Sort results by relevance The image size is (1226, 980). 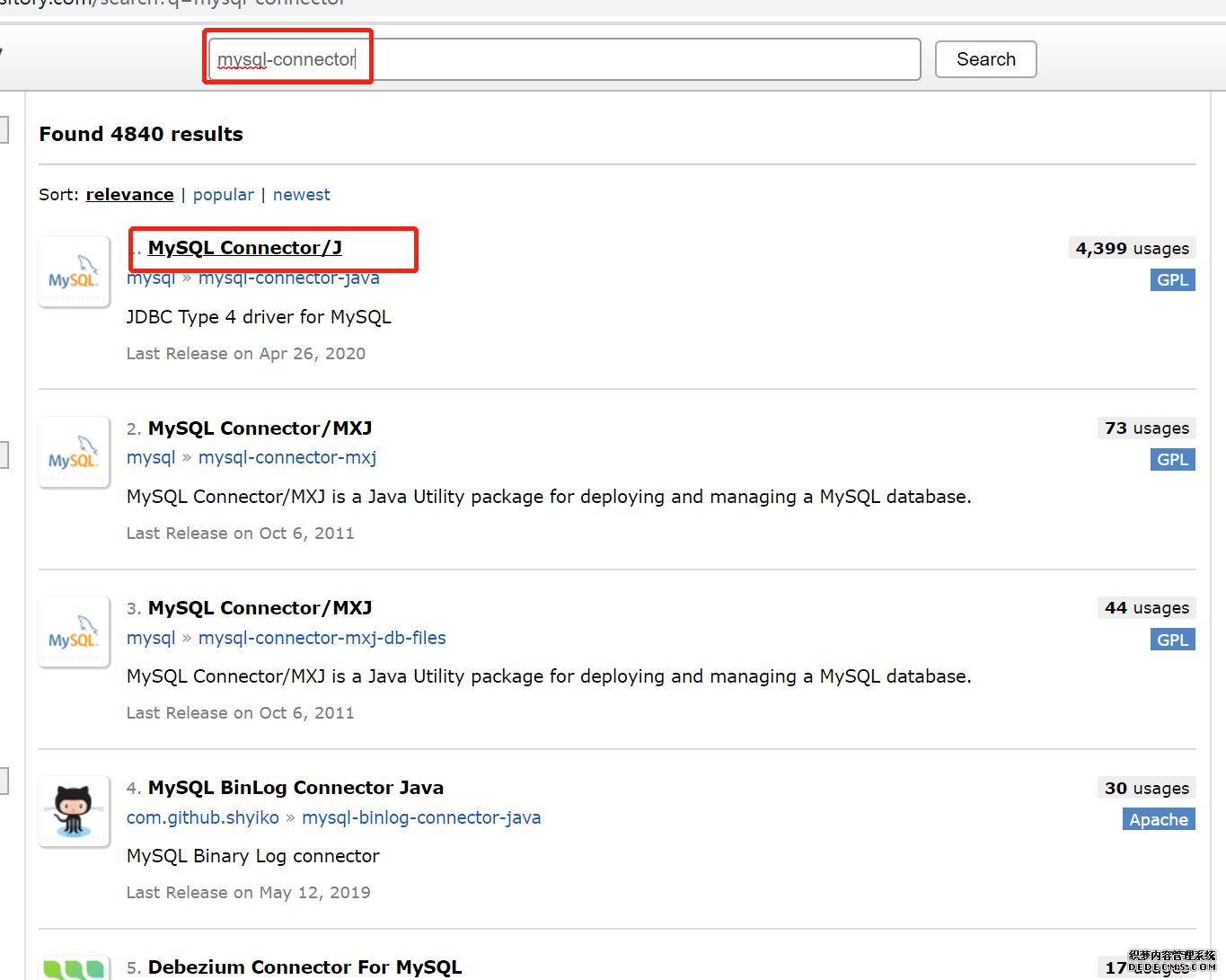click(x=129, y=195)
